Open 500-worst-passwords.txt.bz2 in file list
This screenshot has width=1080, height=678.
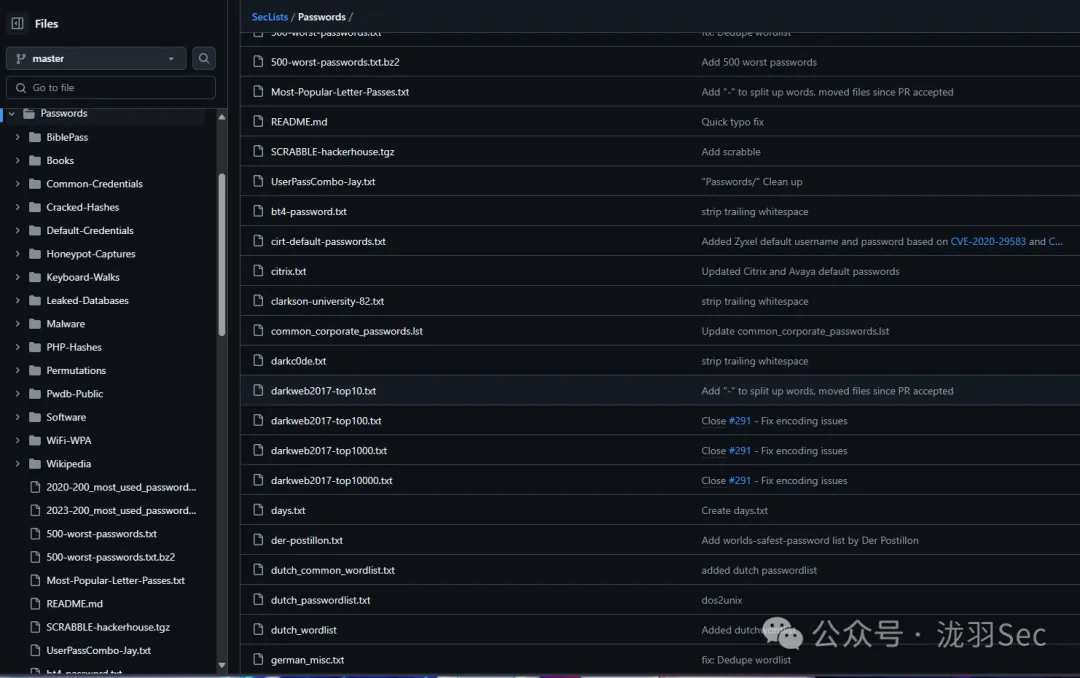(335, 62)
